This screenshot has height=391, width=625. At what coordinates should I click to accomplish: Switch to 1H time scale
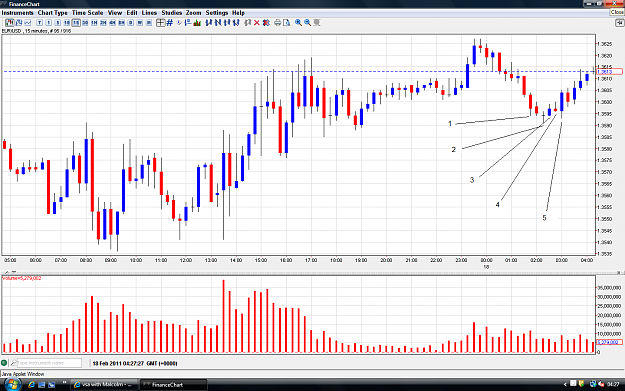[x=94, y=23]
